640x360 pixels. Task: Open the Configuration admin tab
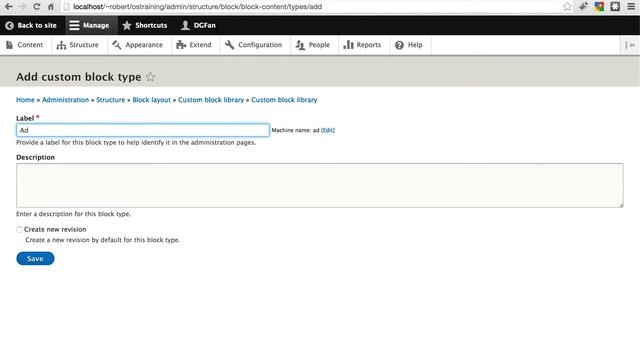point(254,45)
